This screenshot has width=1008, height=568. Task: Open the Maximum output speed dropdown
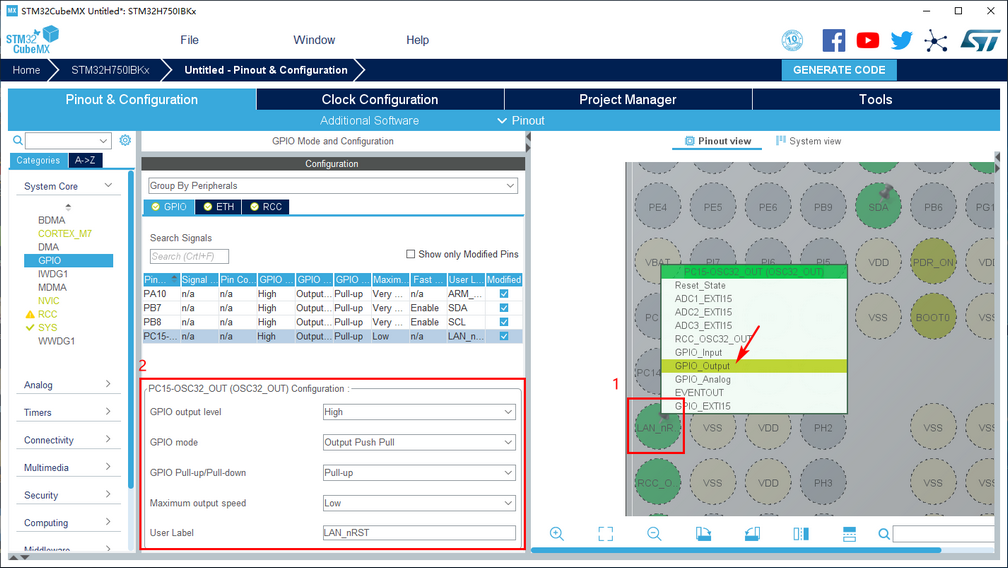click(x=419, y=503)
